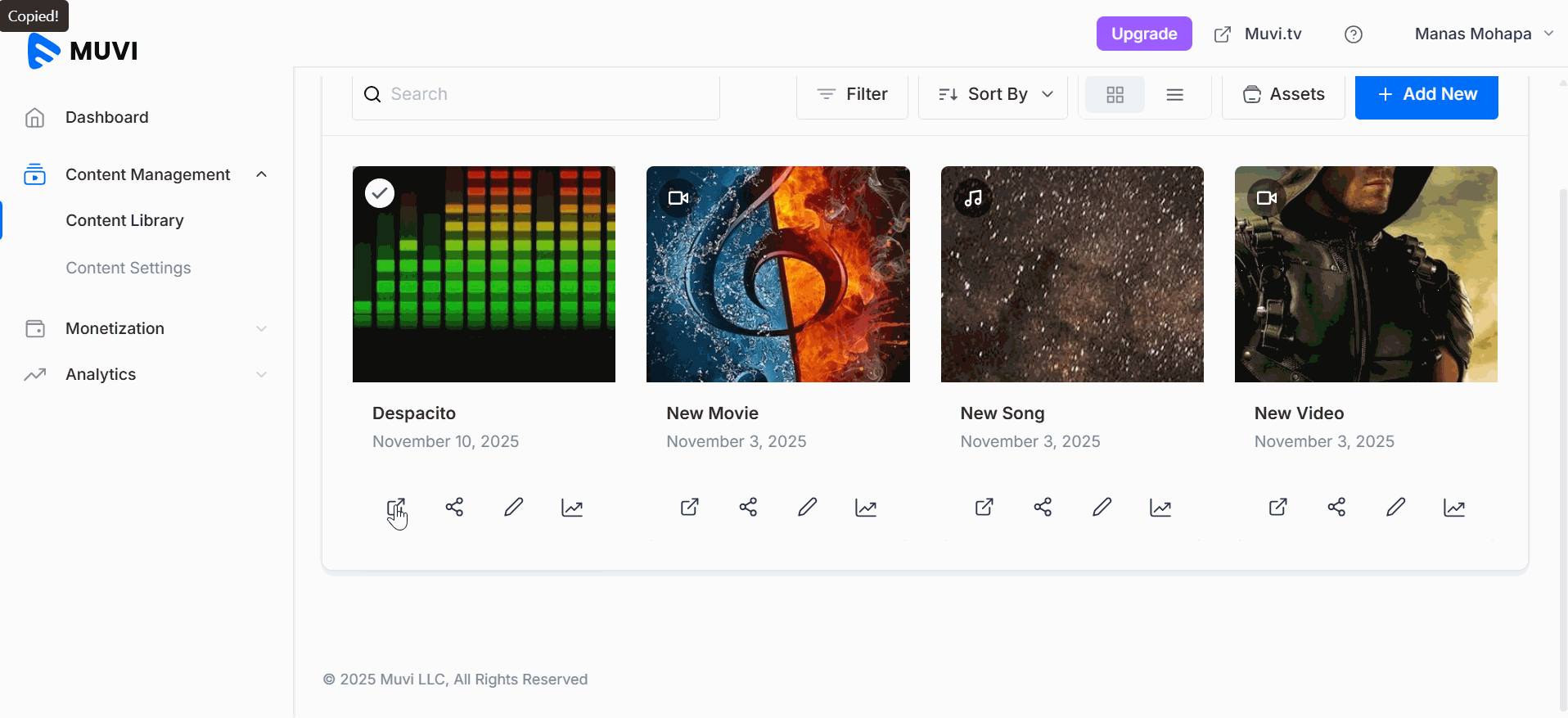Open Content Settings in the sidebar
The image size is (1568, 718).
[x=128, y=268]
